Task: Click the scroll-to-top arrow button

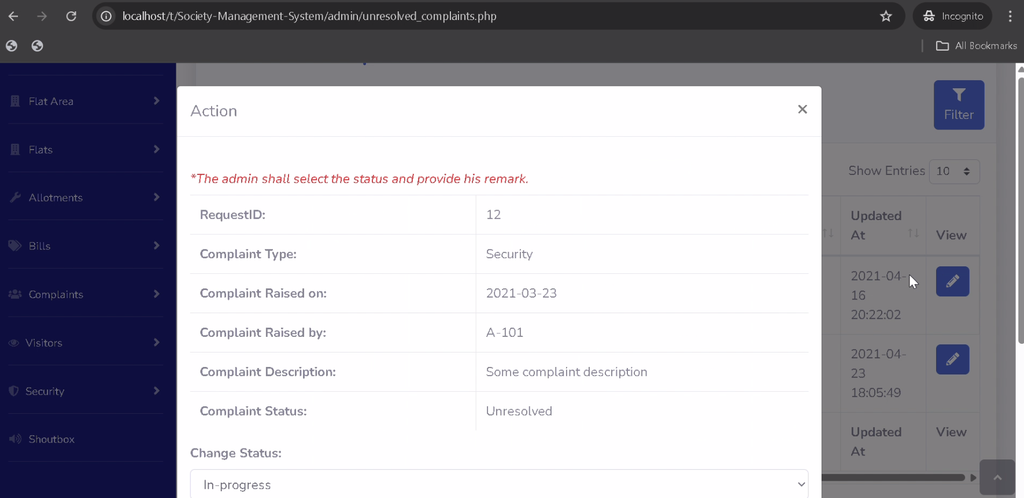Action: [x=997, y=478]
